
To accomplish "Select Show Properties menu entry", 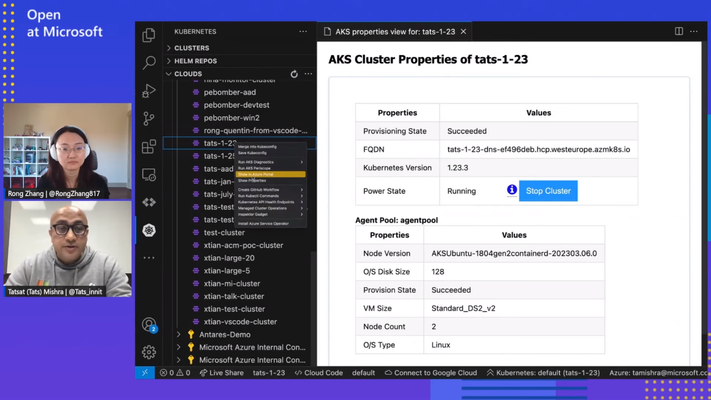I will click(270, 180).
